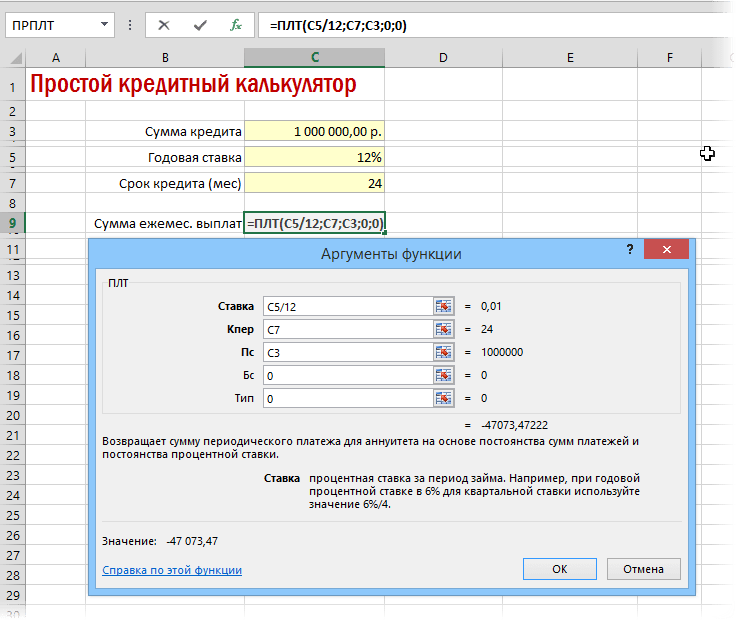Select column A header
Viewport: 736px width, 620px height.
(56, 58)
